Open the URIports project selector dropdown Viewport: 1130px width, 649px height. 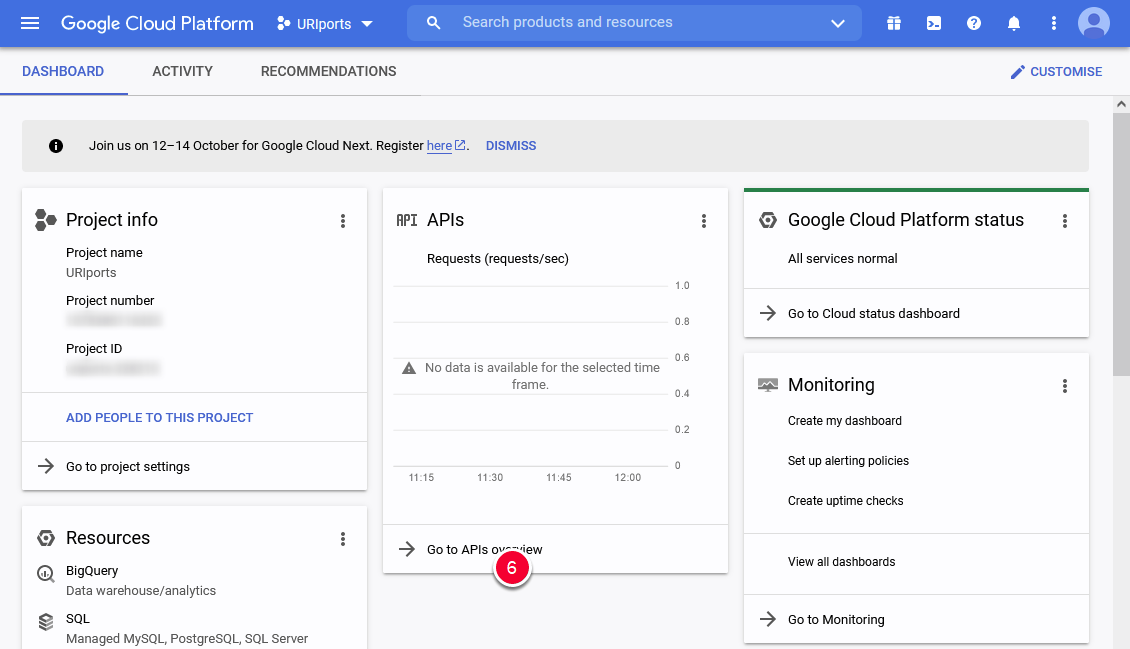coord(323,23)
